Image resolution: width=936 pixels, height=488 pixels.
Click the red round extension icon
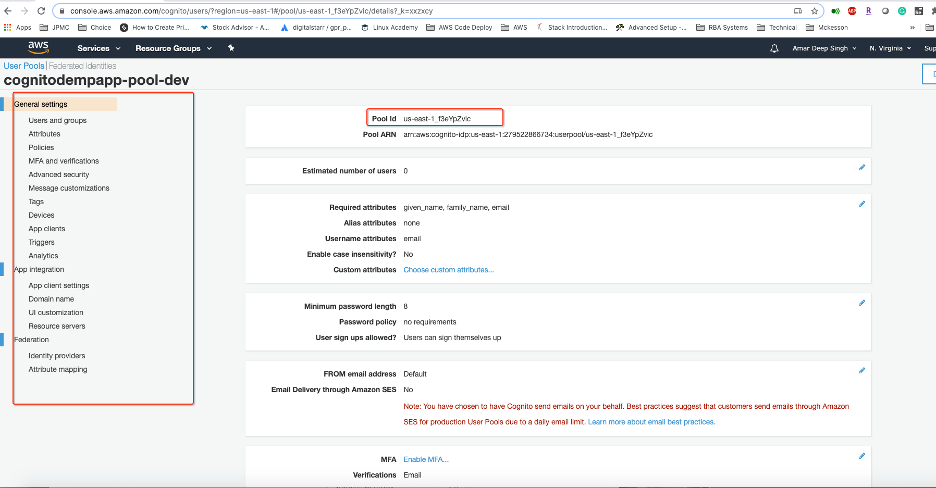tap(852, 11)
